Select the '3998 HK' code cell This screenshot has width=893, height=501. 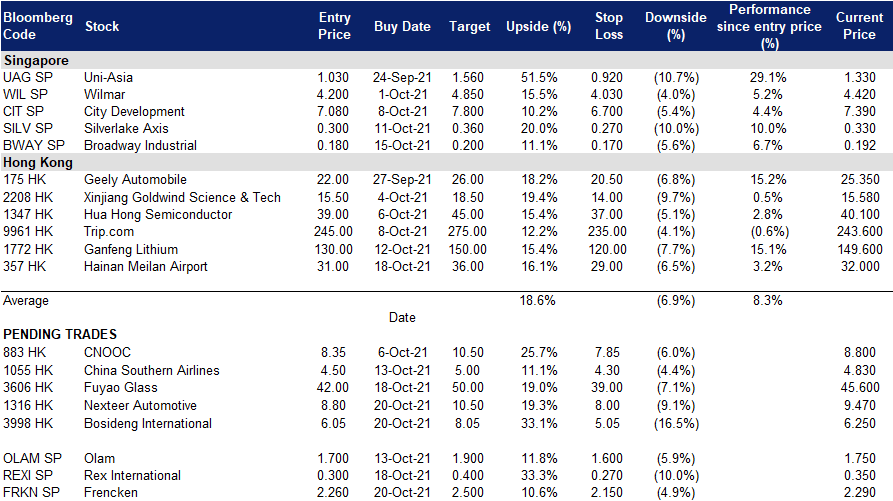pyautogui.click(x=28, y=424)
